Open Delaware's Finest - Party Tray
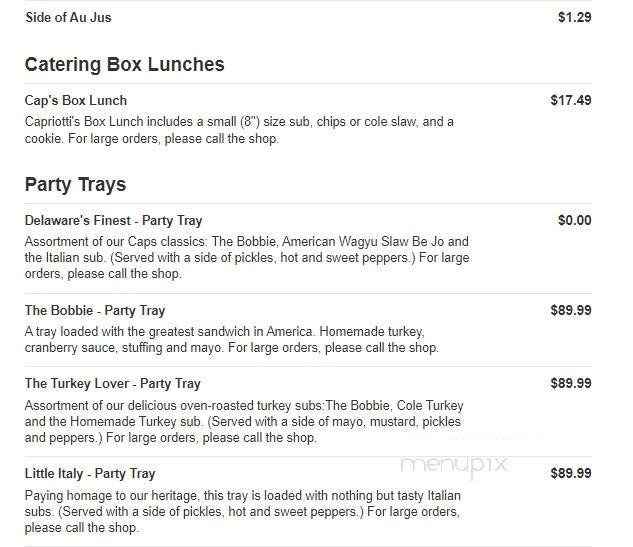 pos(113,220)
